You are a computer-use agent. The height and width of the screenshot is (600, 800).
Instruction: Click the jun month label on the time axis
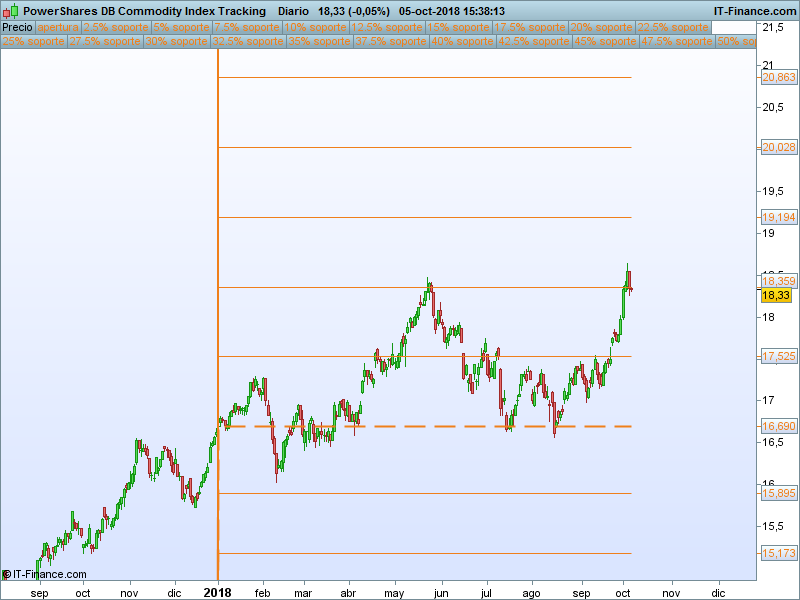click(x=441, y=594)
